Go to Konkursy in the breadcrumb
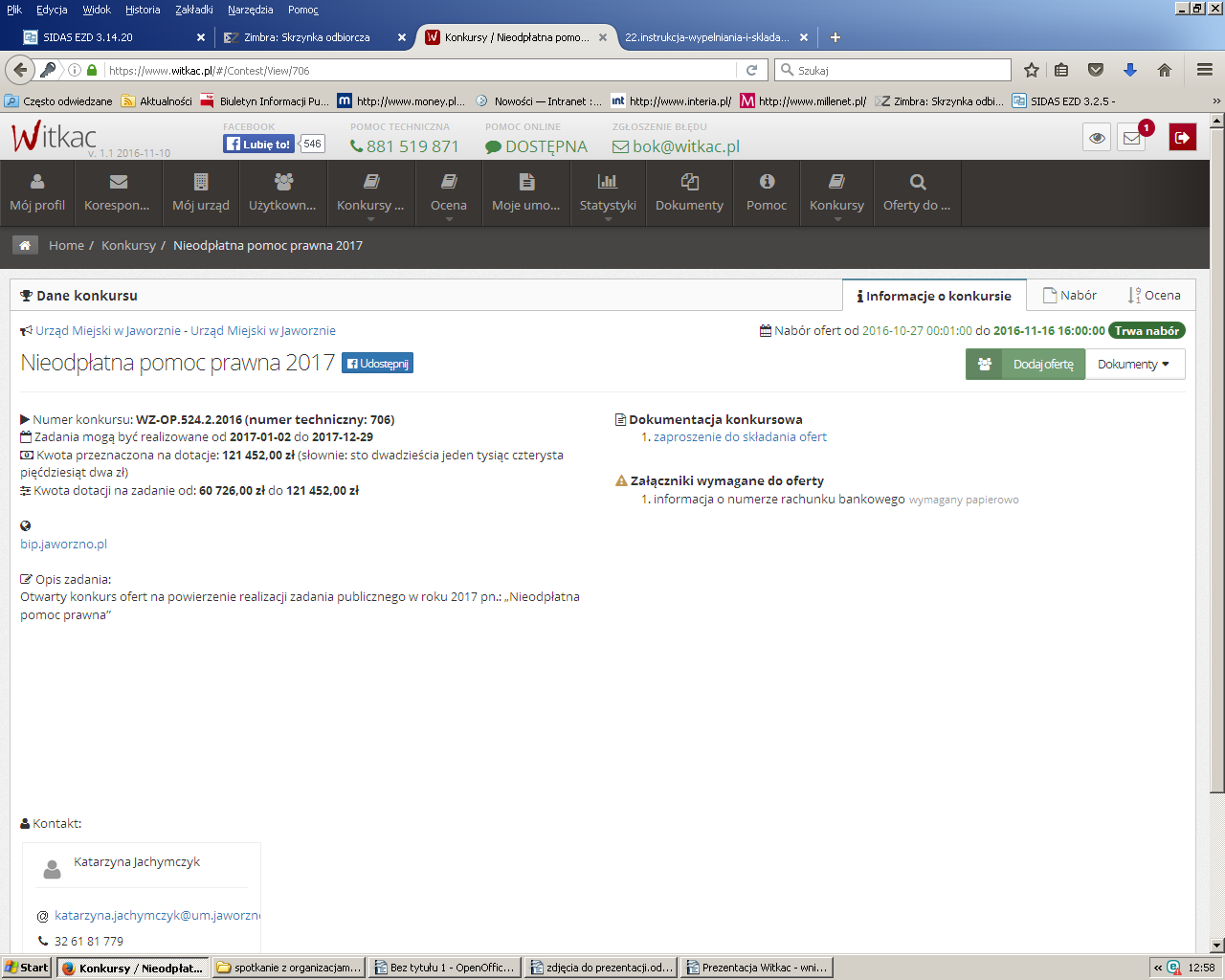 pyautogui.click(x=128, y=246)
